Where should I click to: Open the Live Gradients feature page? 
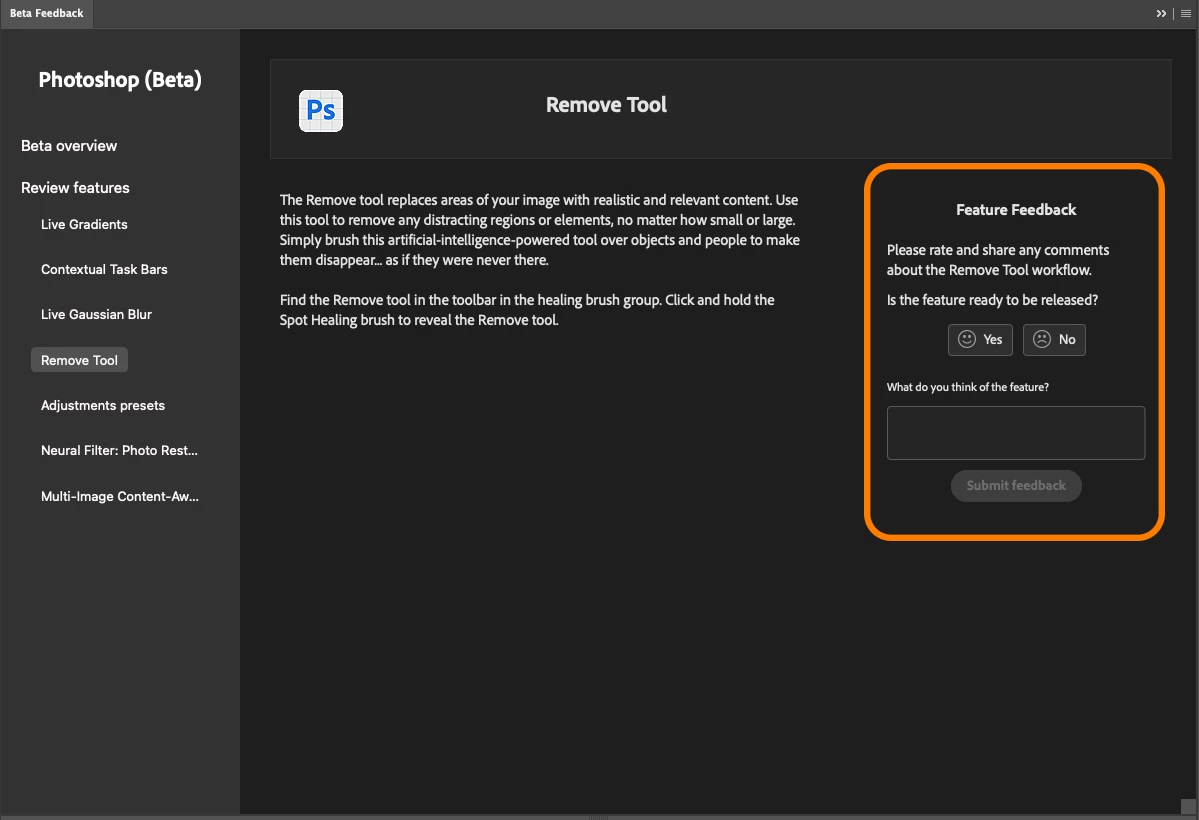tap(84, 224)
